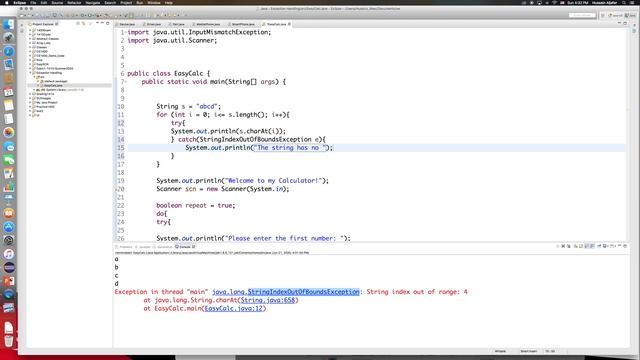Remove all terminated launches in console
Viewport: 640px width, 360px height.
click(x=569, y=246)
